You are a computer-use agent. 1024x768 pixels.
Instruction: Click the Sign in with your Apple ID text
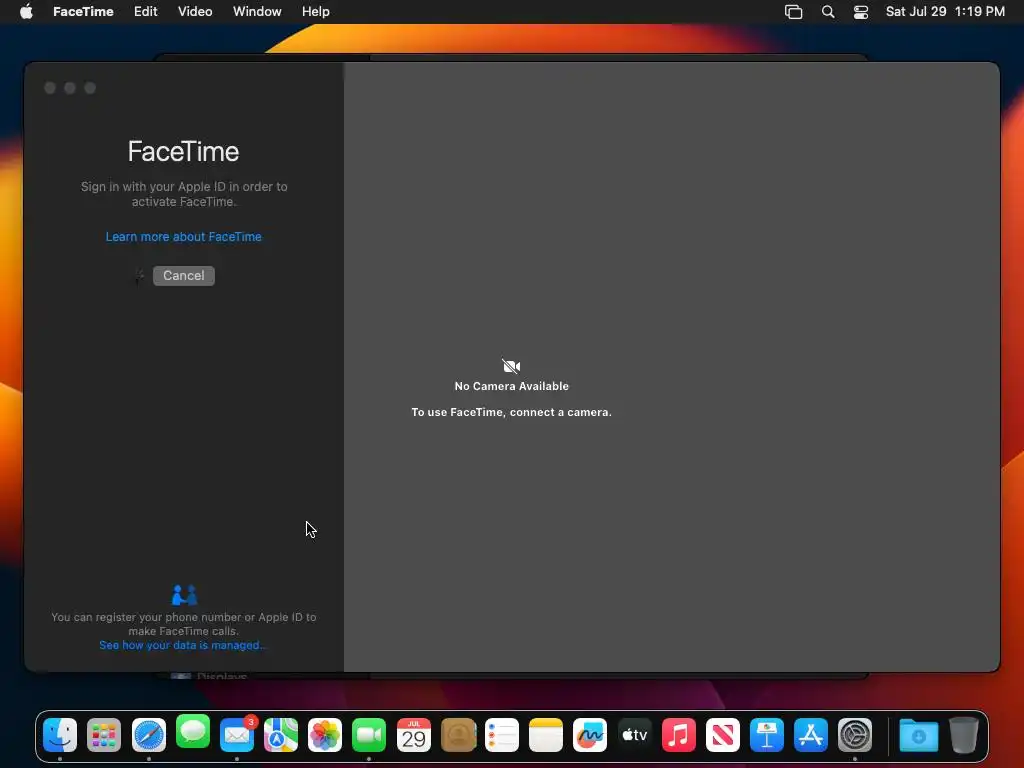click(x=184, y=194)
